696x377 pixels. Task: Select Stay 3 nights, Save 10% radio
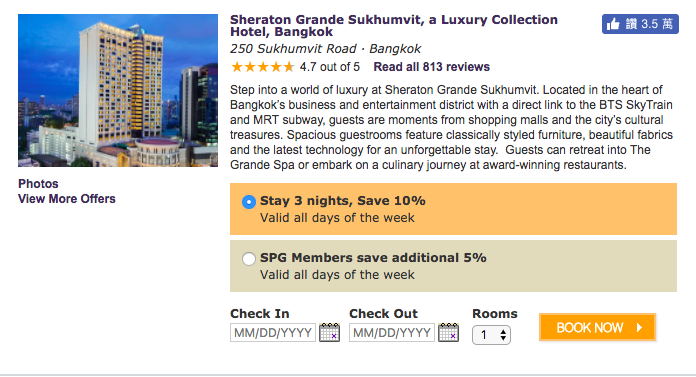249,202
